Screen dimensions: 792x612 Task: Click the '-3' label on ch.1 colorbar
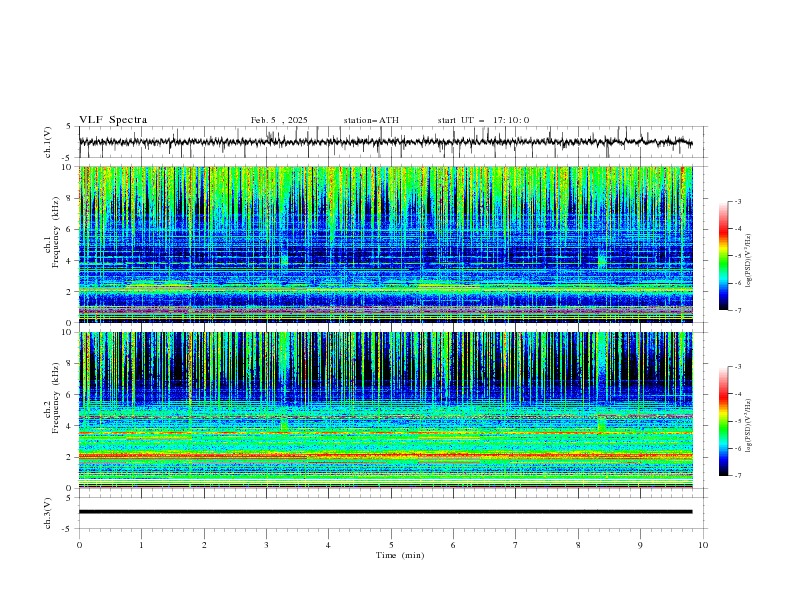point(737,201)
